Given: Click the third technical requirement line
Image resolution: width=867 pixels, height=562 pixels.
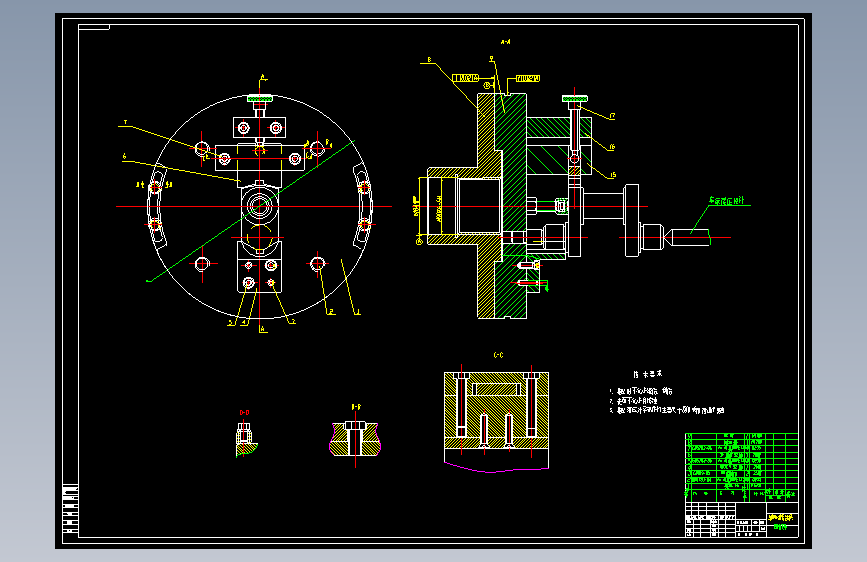Looking at the screenshot, I should 667,410.
